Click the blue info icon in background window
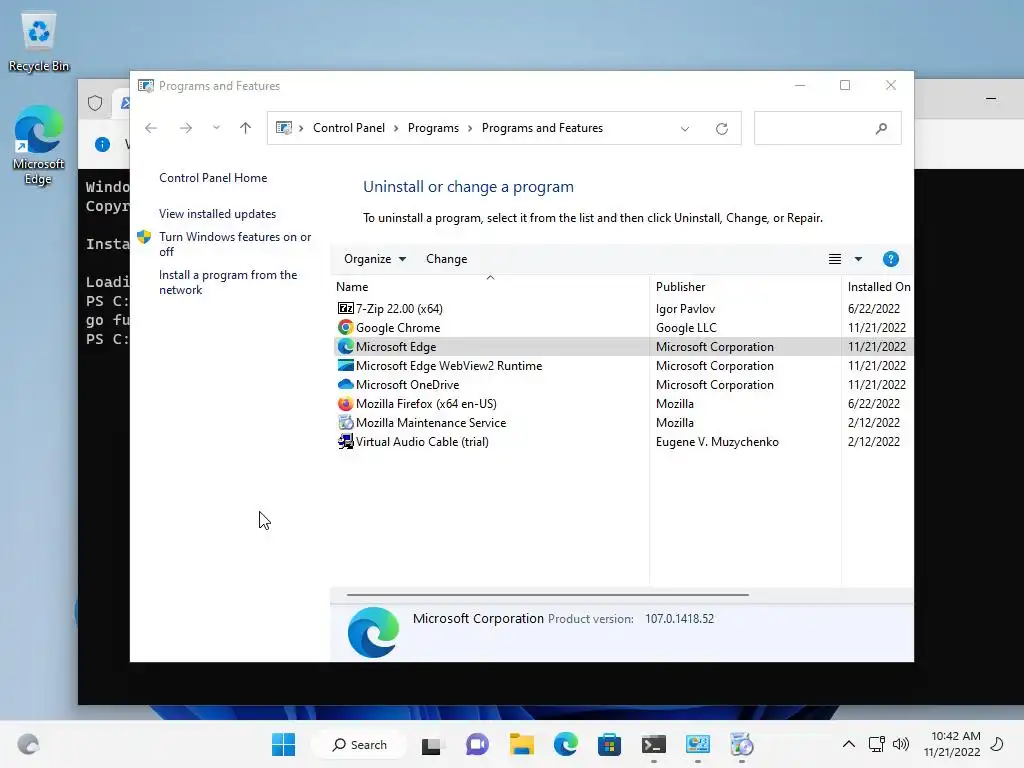The height and width of the screenshot is (768, 1024). [102, 144]
